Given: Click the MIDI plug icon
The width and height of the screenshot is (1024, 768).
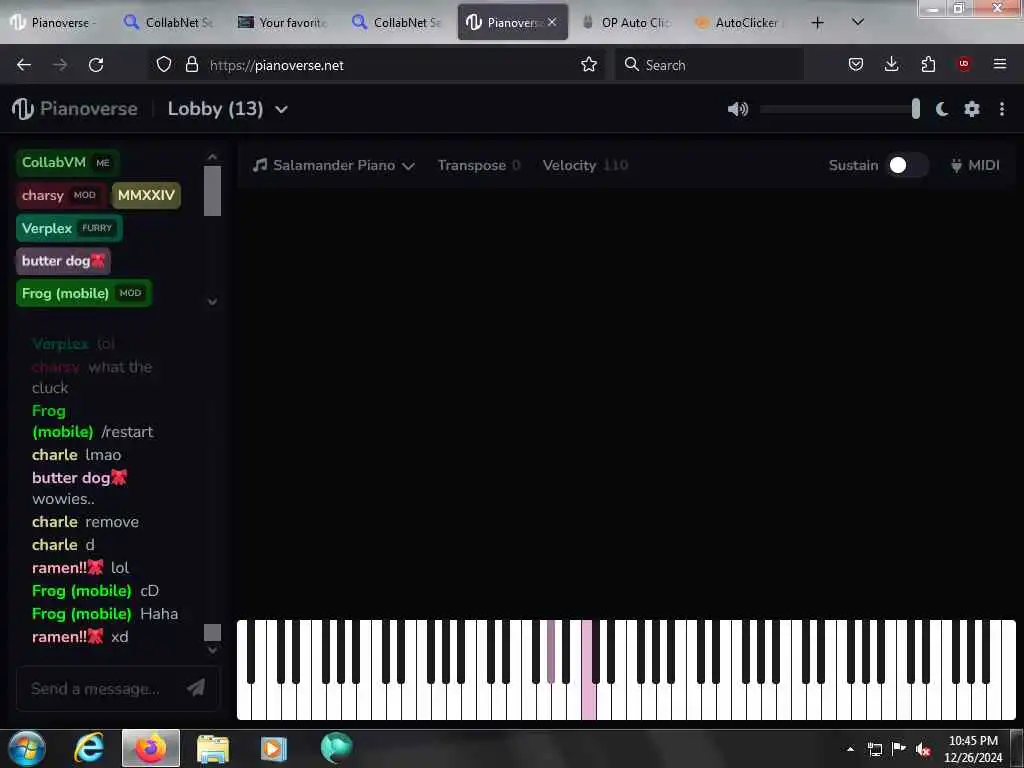Looking at the screenshot, I should coord(956,165).
